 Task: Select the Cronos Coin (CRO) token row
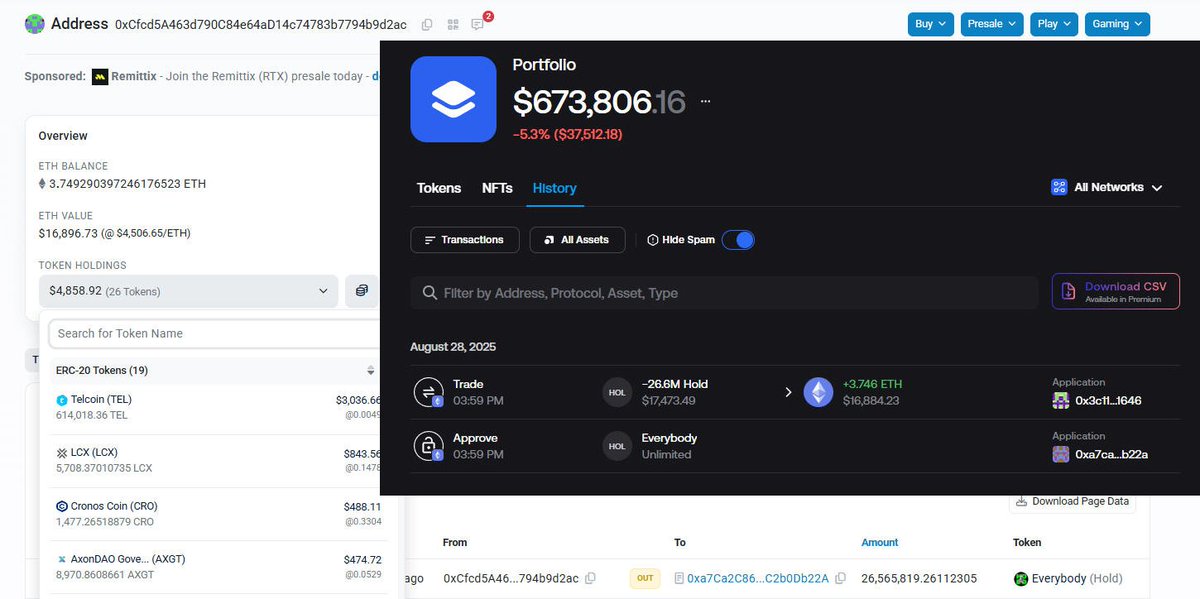tap(219, 514)
